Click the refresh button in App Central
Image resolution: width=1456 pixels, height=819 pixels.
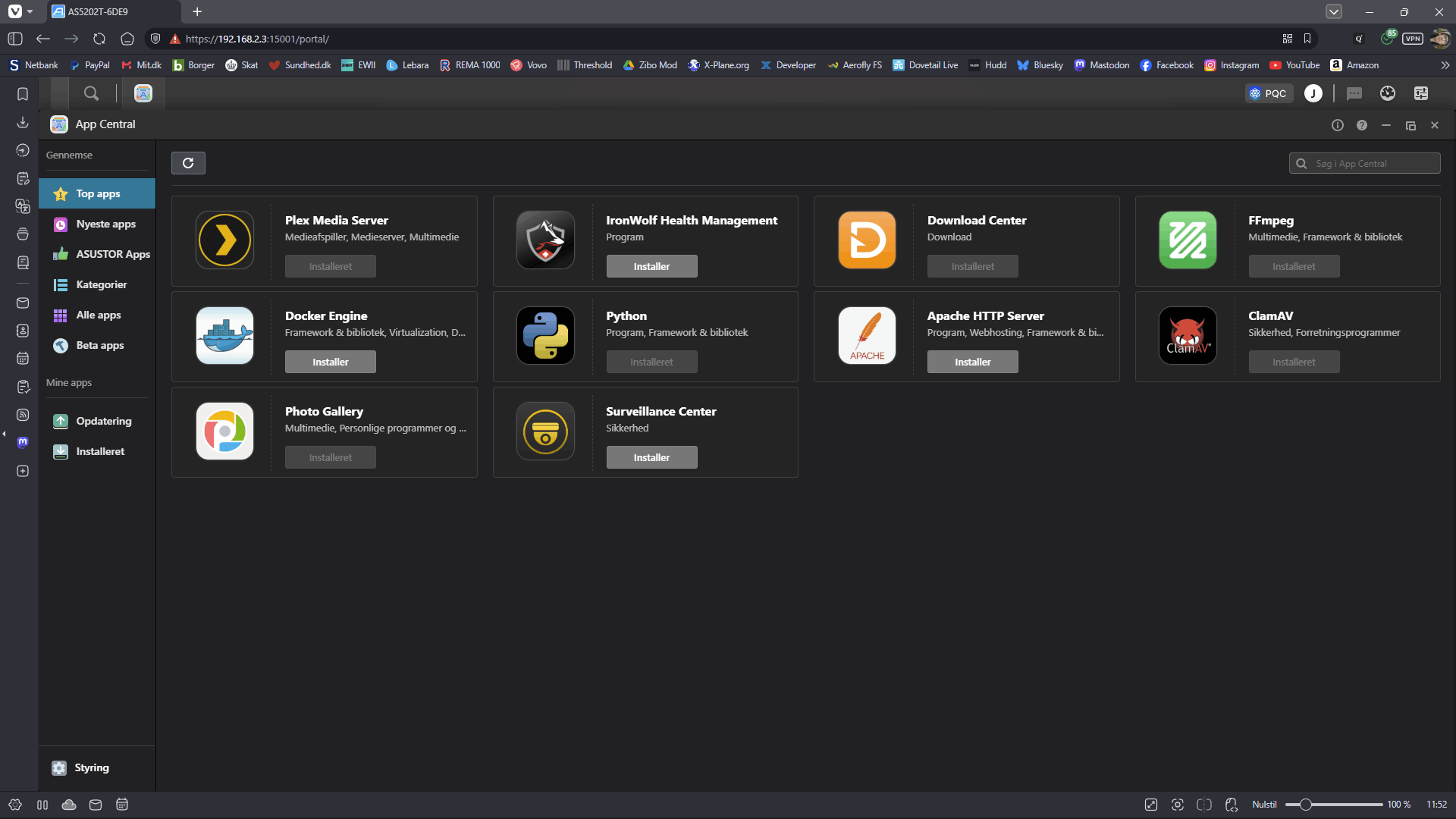188,163
